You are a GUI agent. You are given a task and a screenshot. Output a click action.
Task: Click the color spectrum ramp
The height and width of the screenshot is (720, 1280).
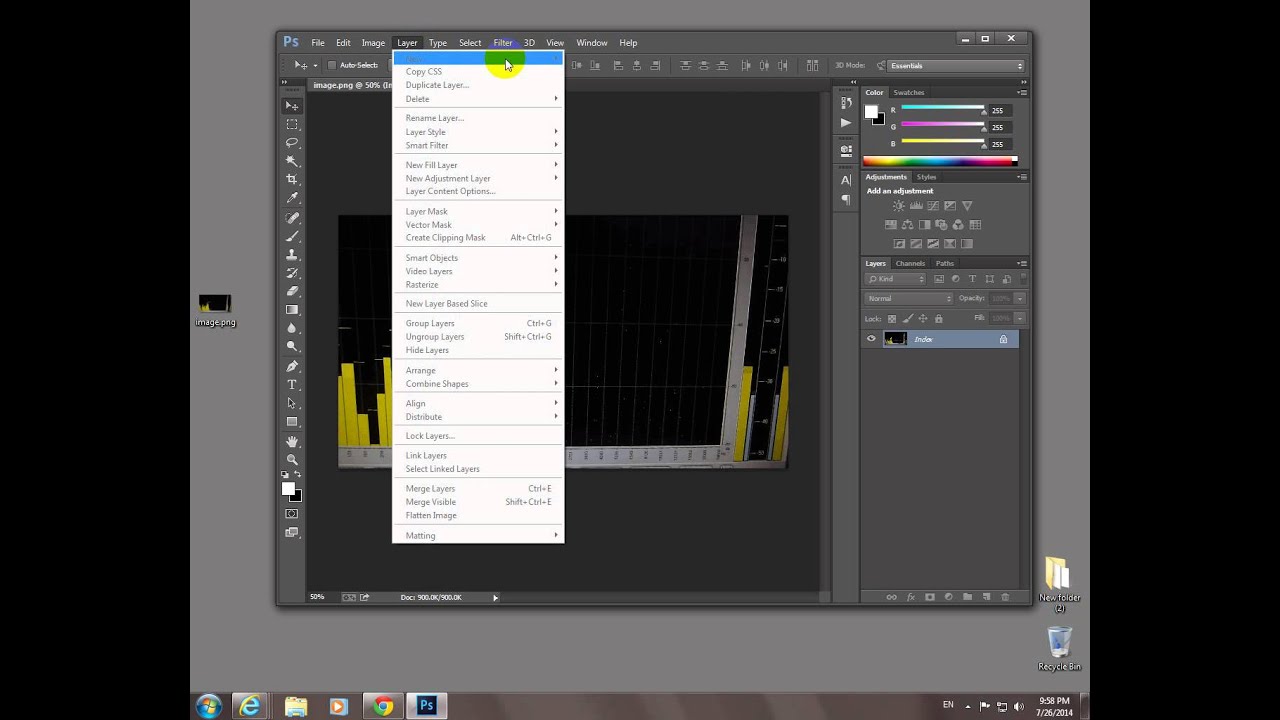pyautogui.click(x=940, y=161)
